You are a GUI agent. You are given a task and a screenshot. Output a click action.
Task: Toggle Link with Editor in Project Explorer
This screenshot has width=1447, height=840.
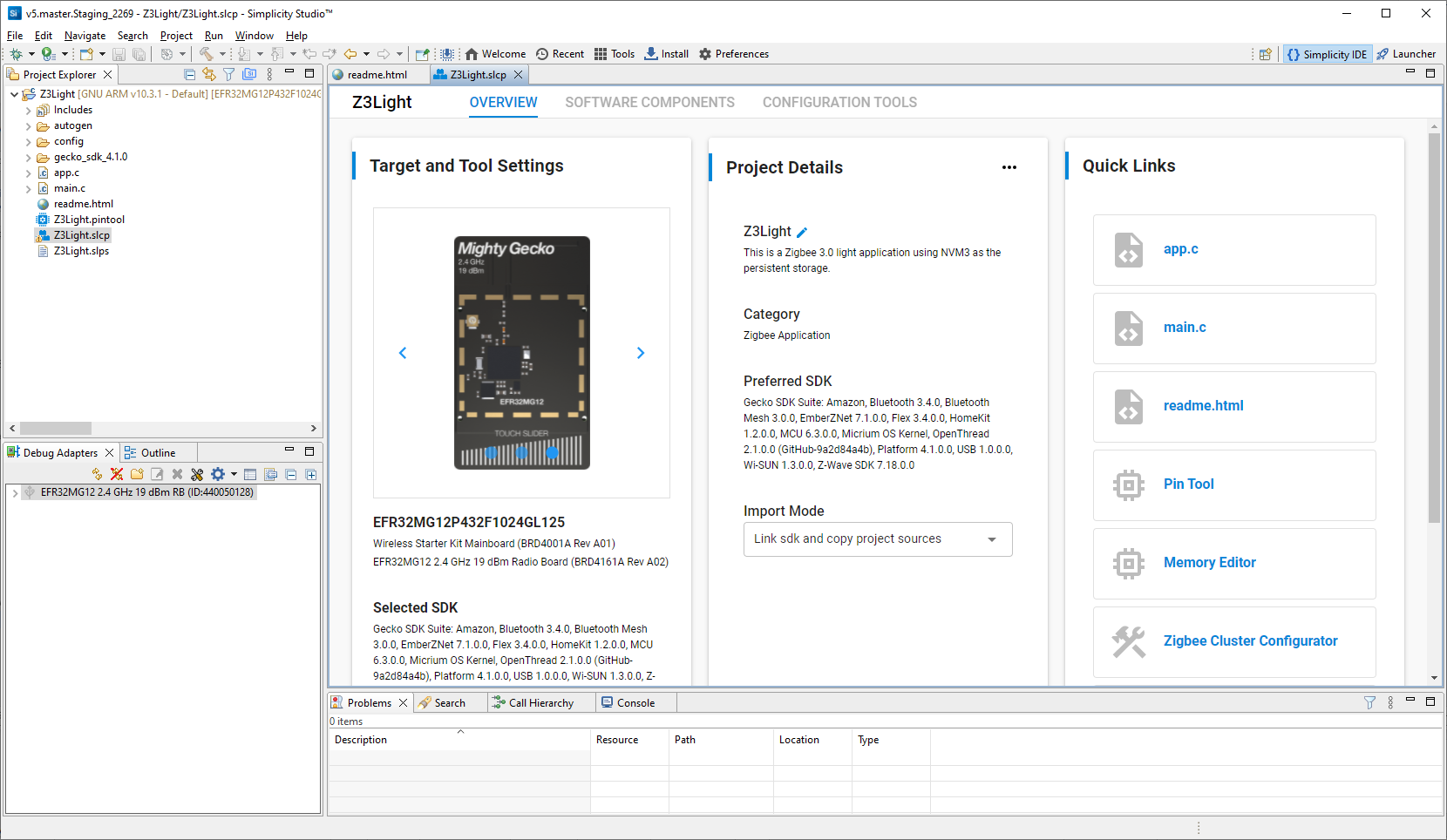tap(208, 75)
